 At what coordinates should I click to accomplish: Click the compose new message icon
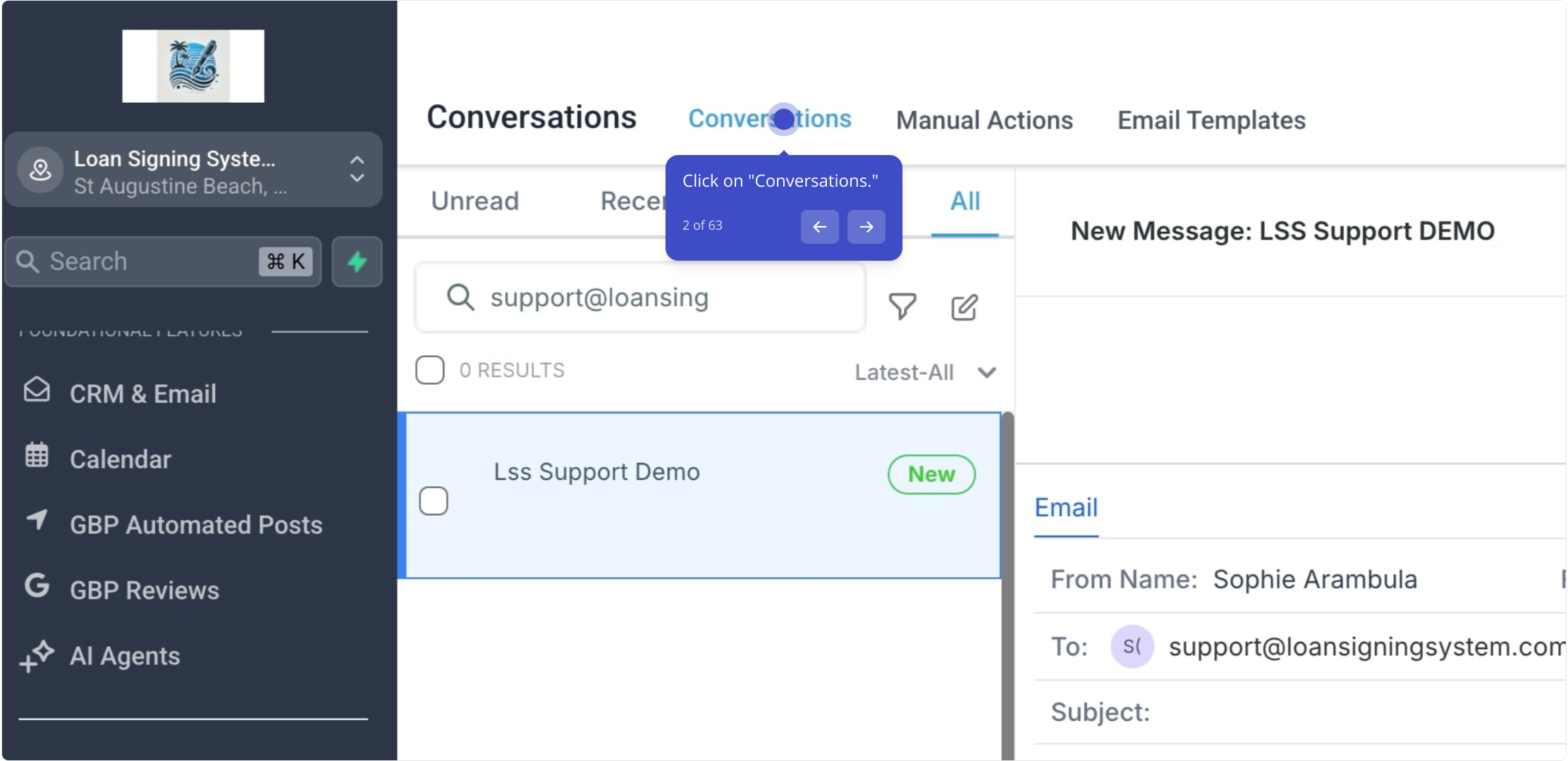click(x=964, y=307)
